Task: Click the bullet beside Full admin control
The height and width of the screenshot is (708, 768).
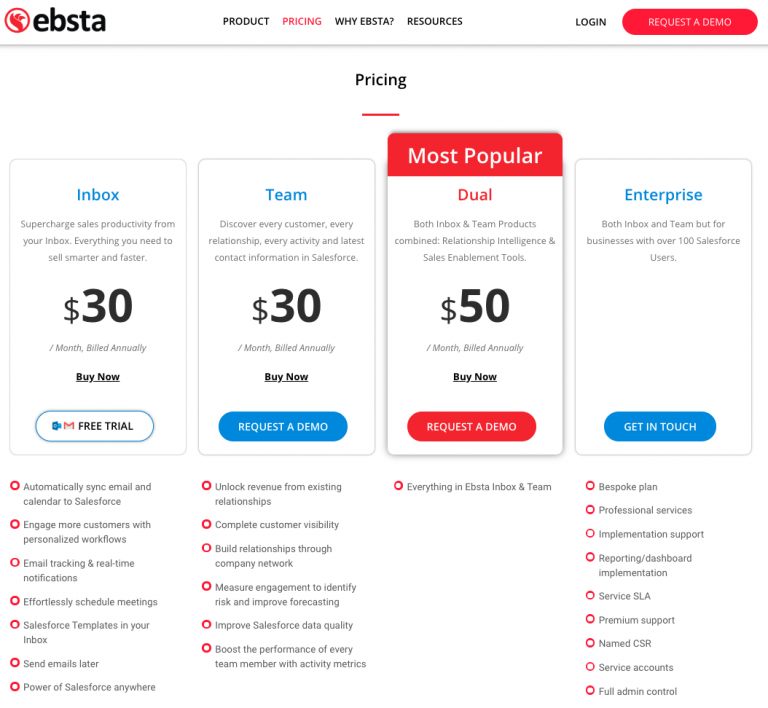Action: click(x=590, y=691)
